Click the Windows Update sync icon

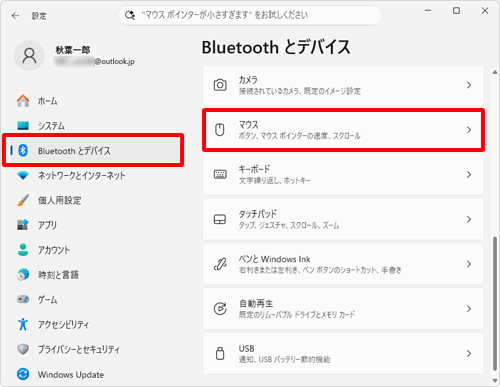coord(23,374)
